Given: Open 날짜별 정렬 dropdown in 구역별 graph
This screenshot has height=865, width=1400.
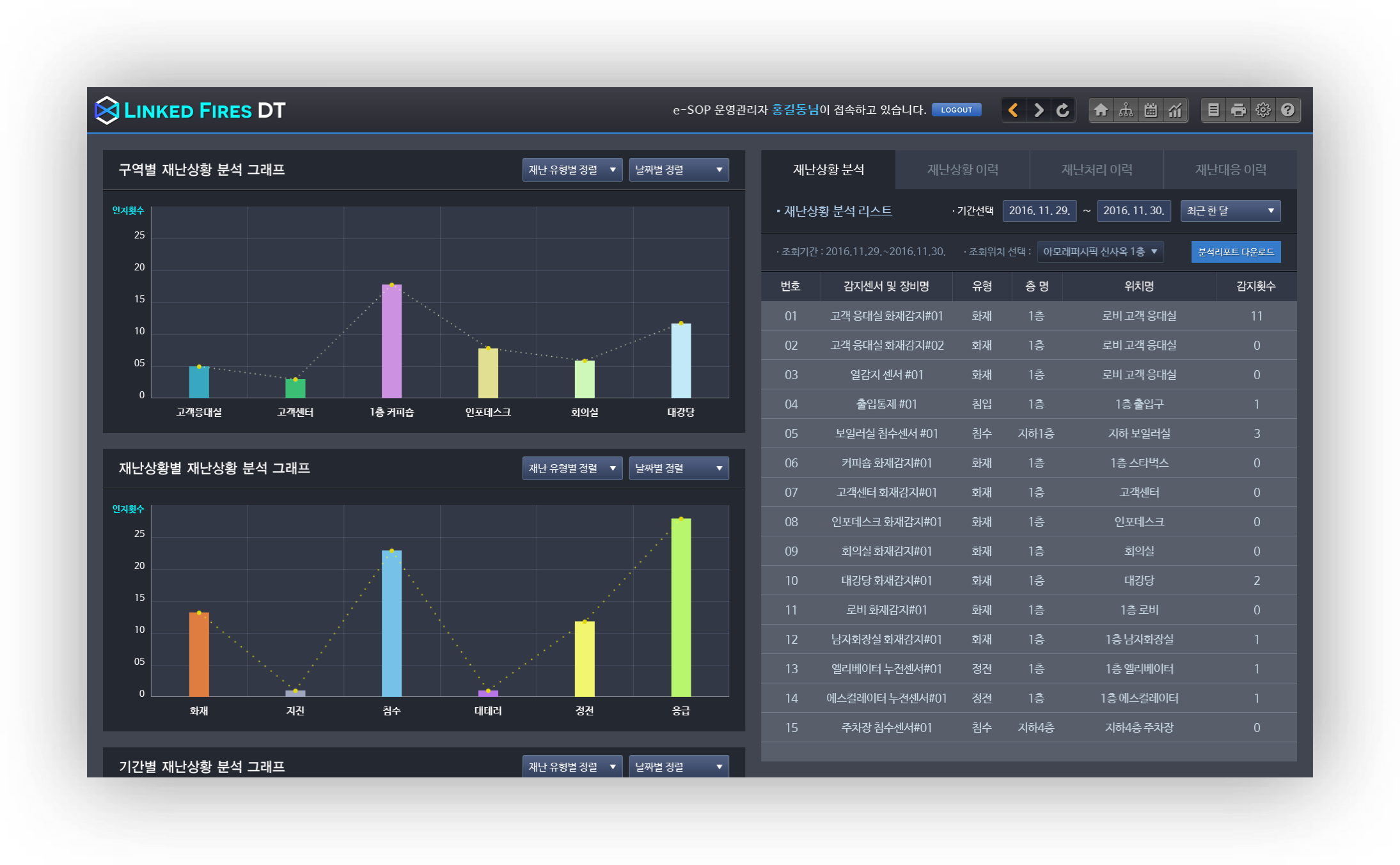Looking at the screenshot, I should point(679,170).
